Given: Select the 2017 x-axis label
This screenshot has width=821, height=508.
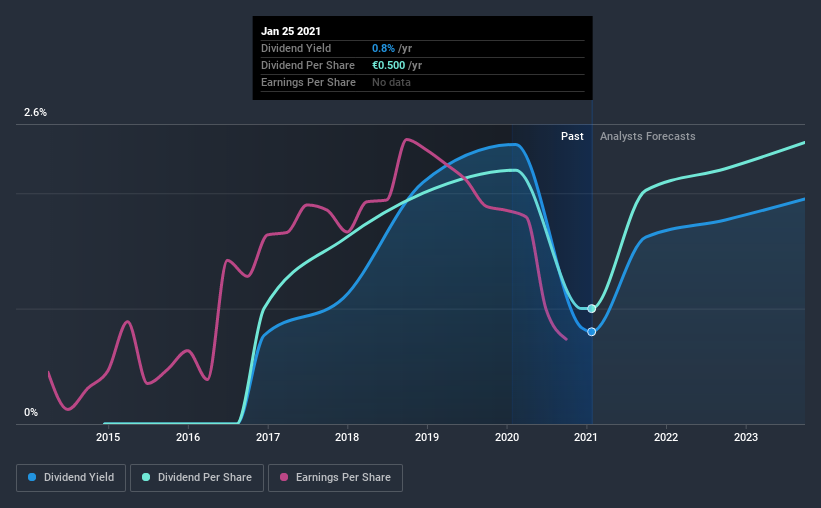Looking at the screenshot, I should (268, 437).
